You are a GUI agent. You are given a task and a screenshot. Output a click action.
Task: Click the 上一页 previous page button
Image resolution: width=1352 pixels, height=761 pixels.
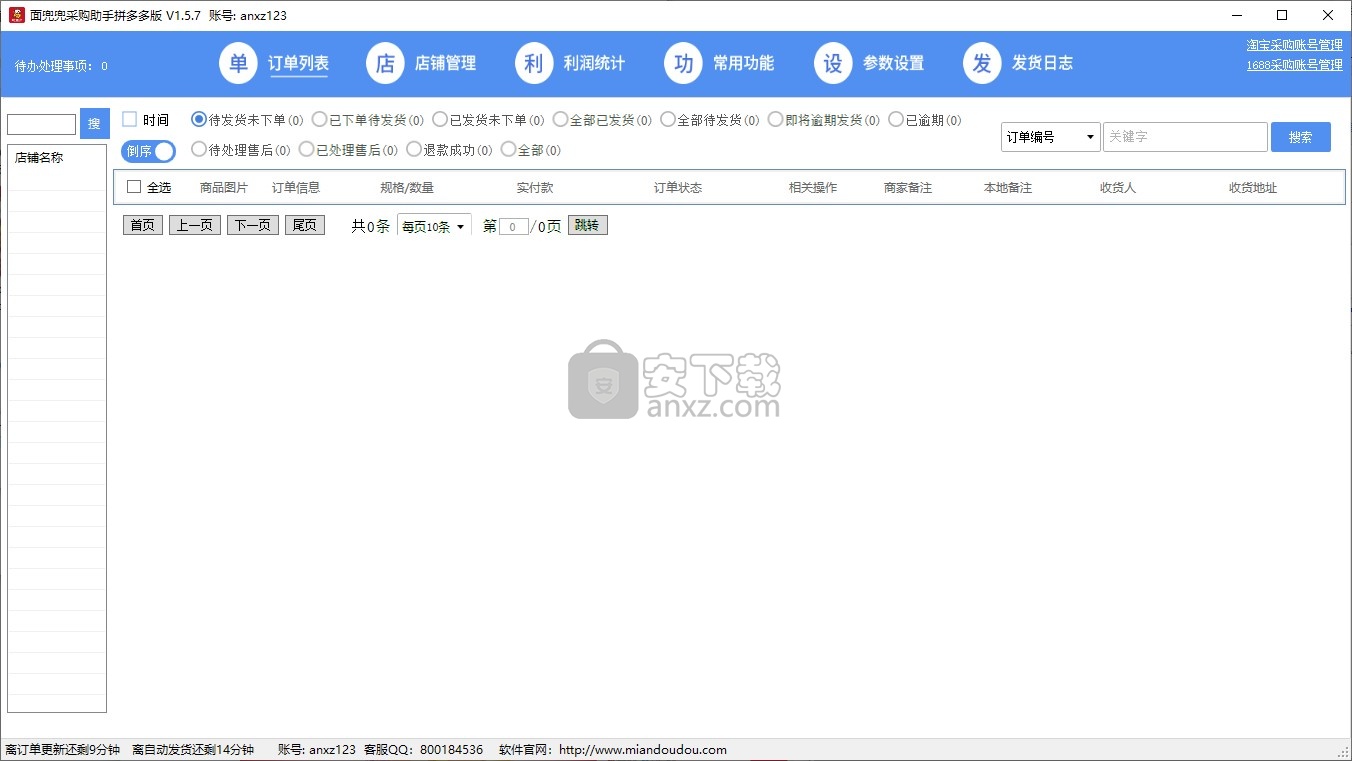click(x=195, y=225)
